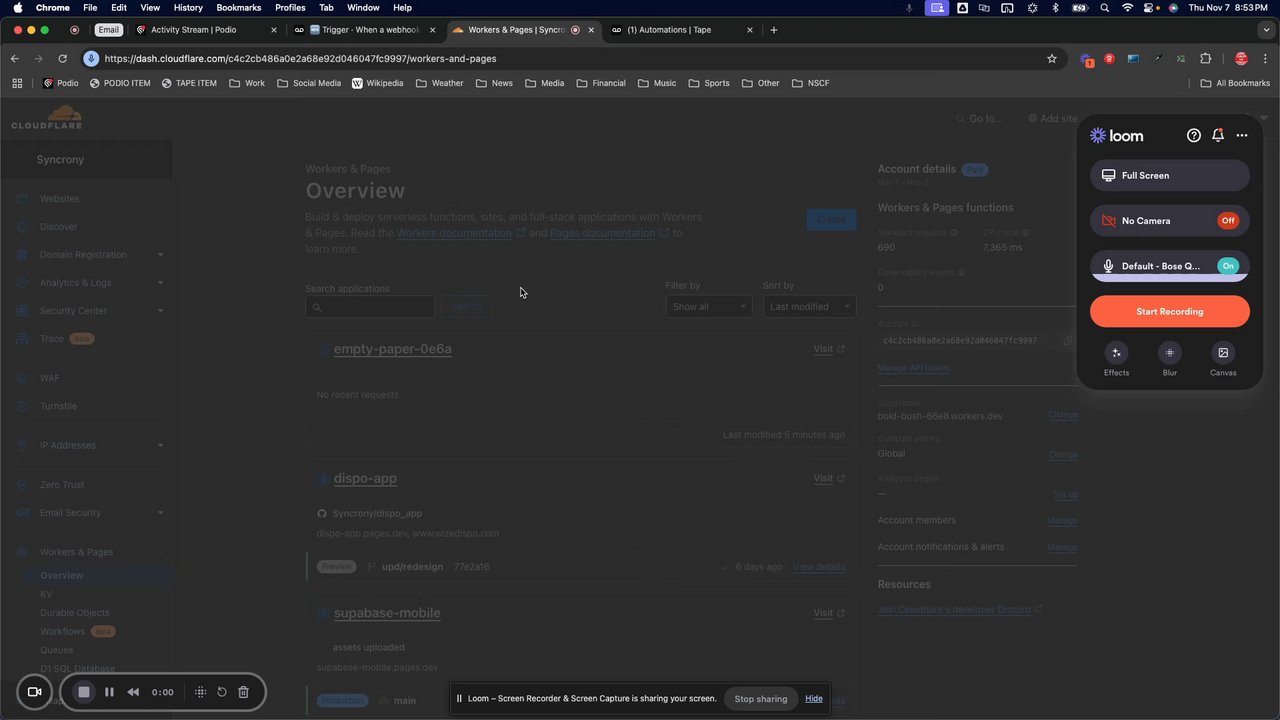Restart recording with circular arrow icon

tap(222, 692)
